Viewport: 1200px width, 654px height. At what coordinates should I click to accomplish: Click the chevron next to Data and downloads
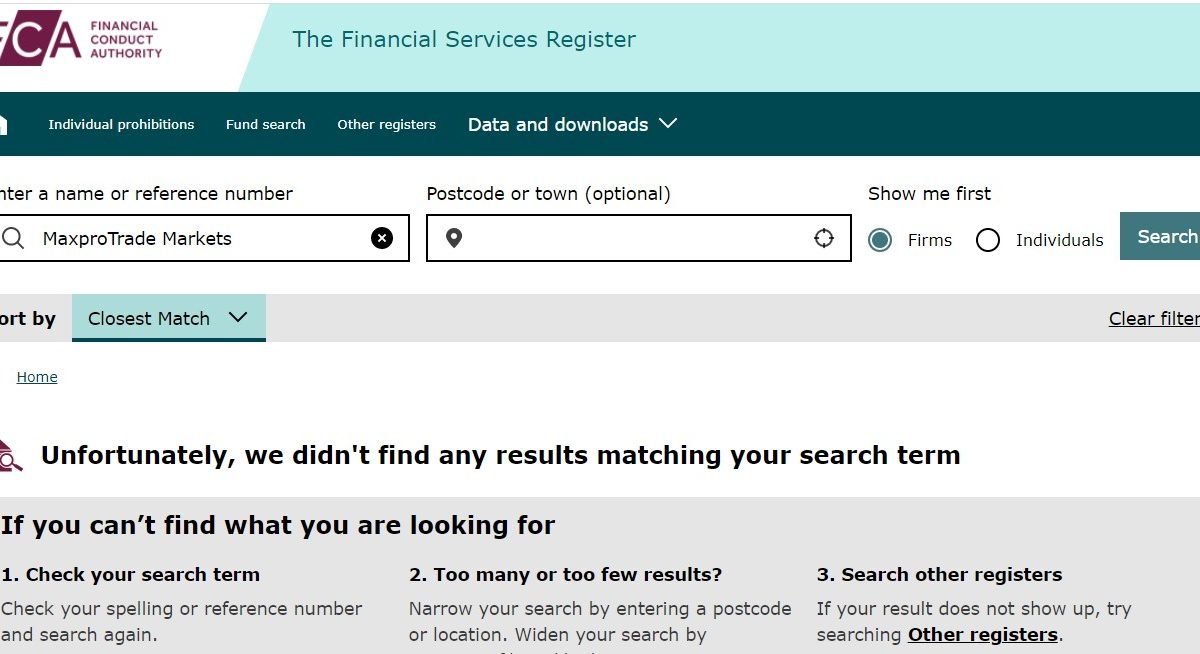point(669,124)
